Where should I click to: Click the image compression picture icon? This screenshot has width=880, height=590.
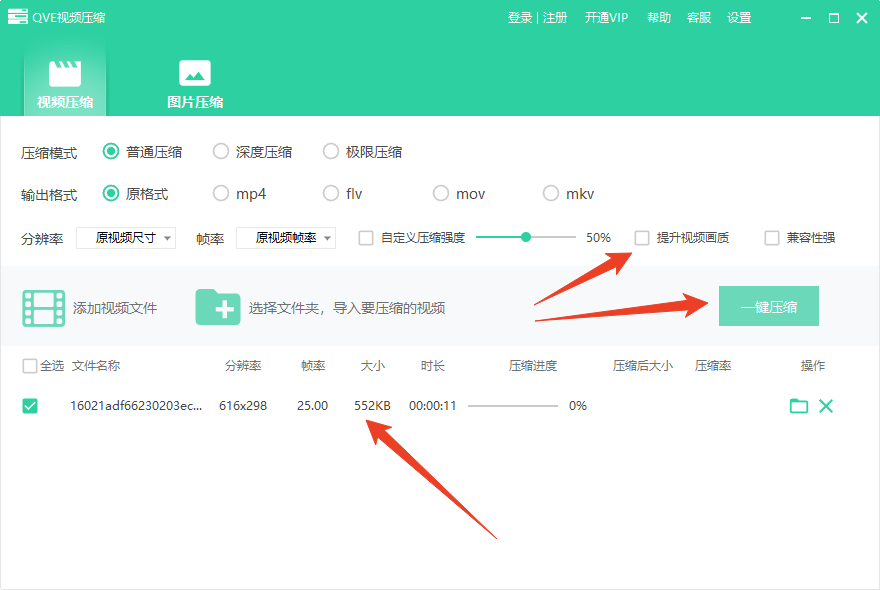pyautogui.click(x=194, y=73)
